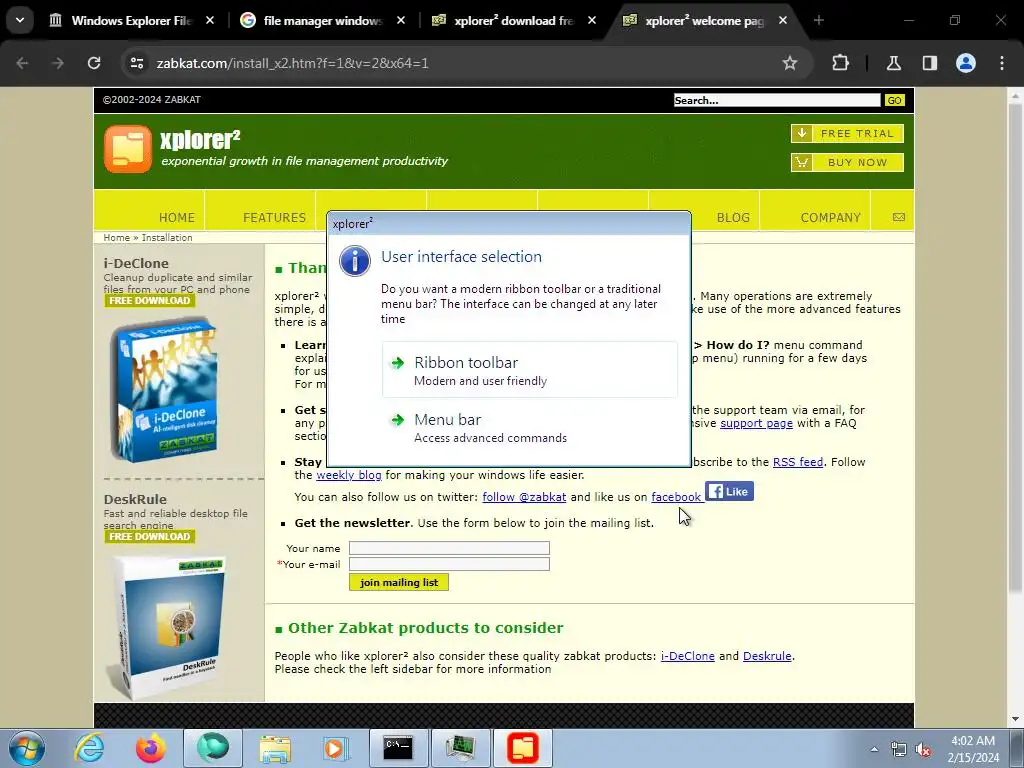
Task: Click DeskRule FREE DOWNLOAD button
Action: (x=150, y=536)
